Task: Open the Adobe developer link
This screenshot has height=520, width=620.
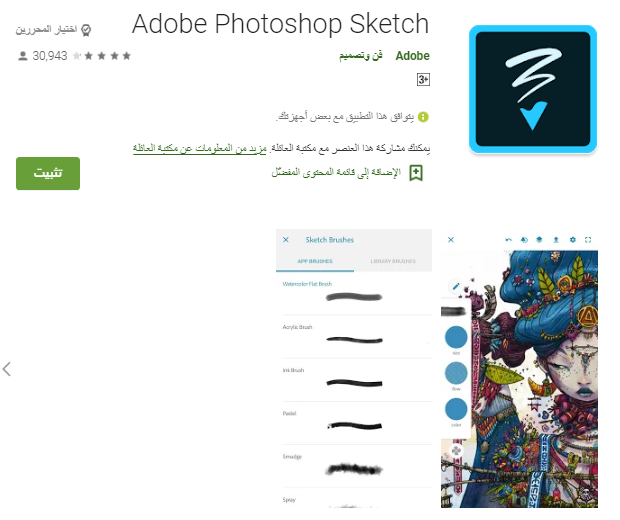Action: 412,56
